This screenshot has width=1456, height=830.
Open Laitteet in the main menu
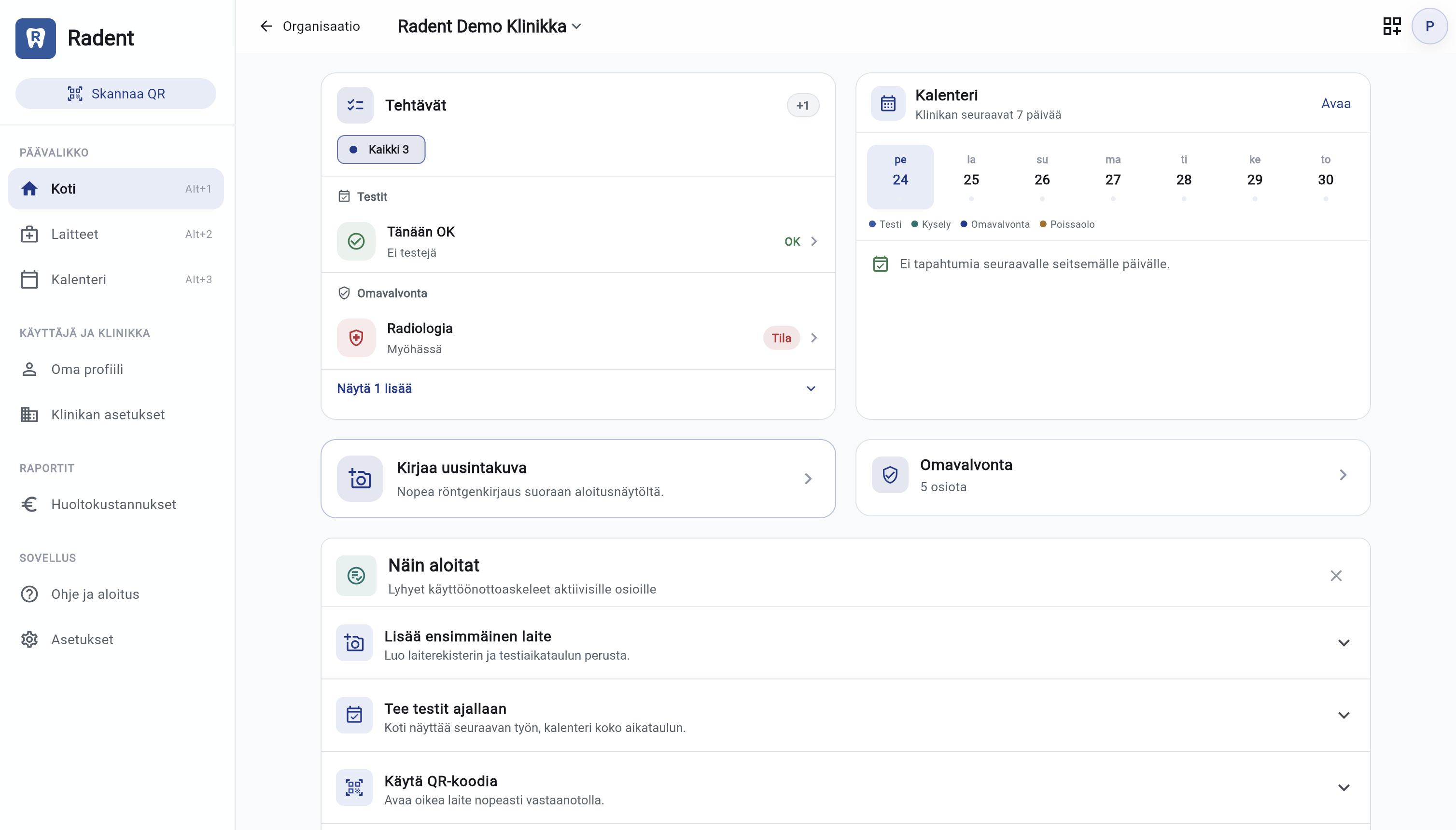(x=116, y=235)
